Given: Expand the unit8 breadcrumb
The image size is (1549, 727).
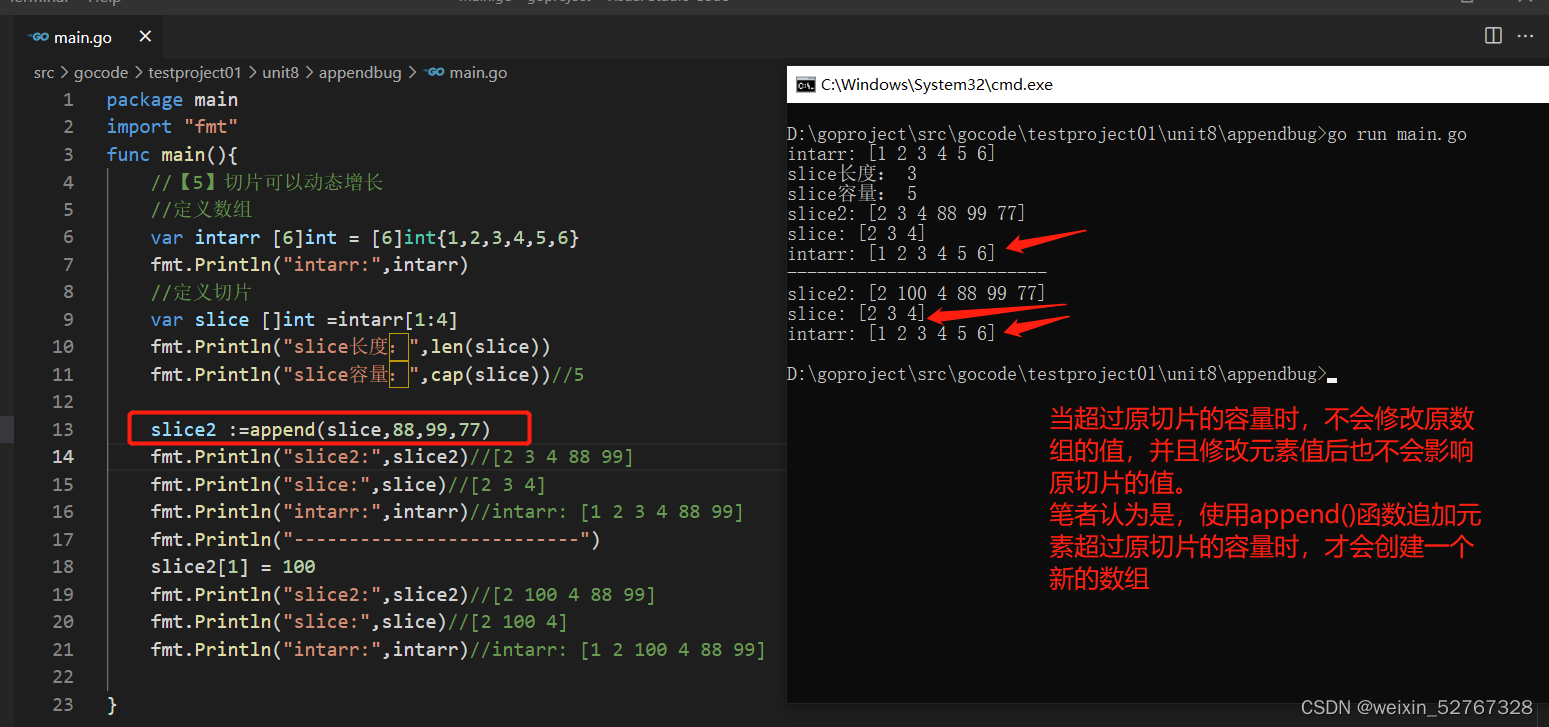Looking at the screenshot, I should tap(280, 72).
